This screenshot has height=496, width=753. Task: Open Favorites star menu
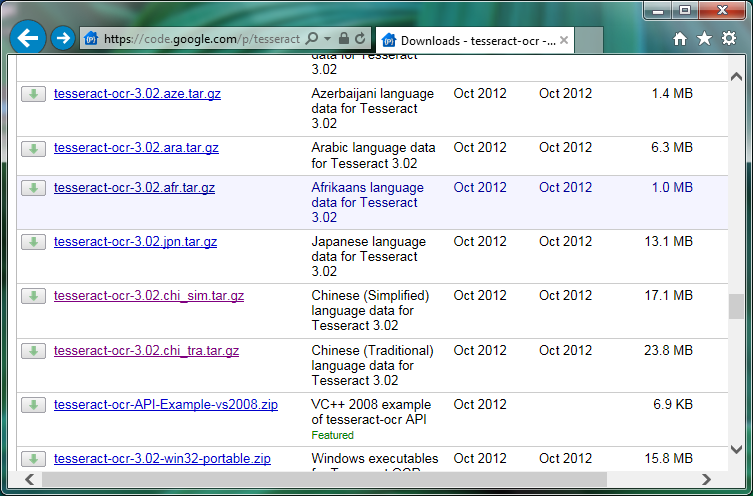click(x=704, y=38)
